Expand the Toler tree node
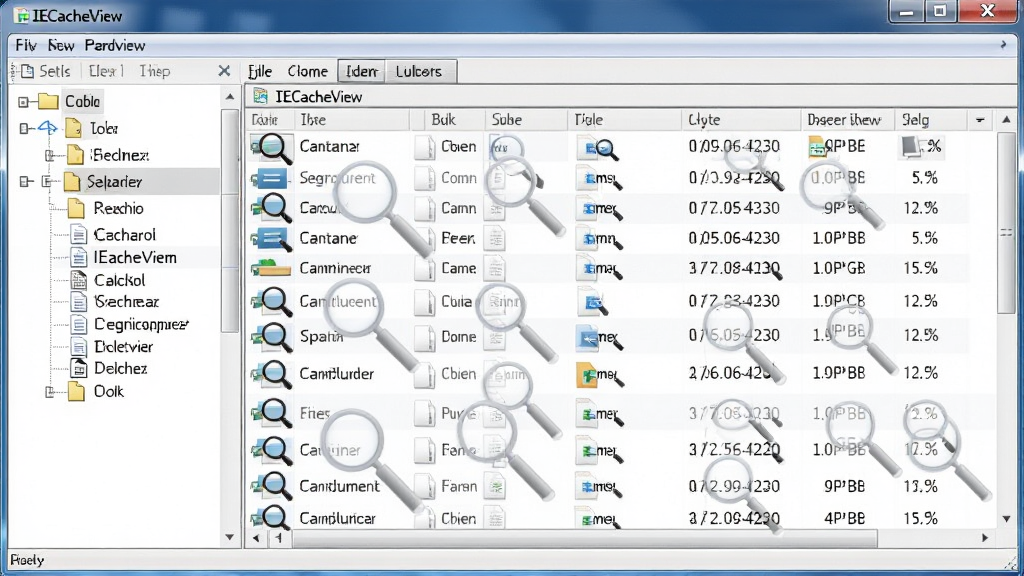 pyautogui.click(x=24, y=129)
